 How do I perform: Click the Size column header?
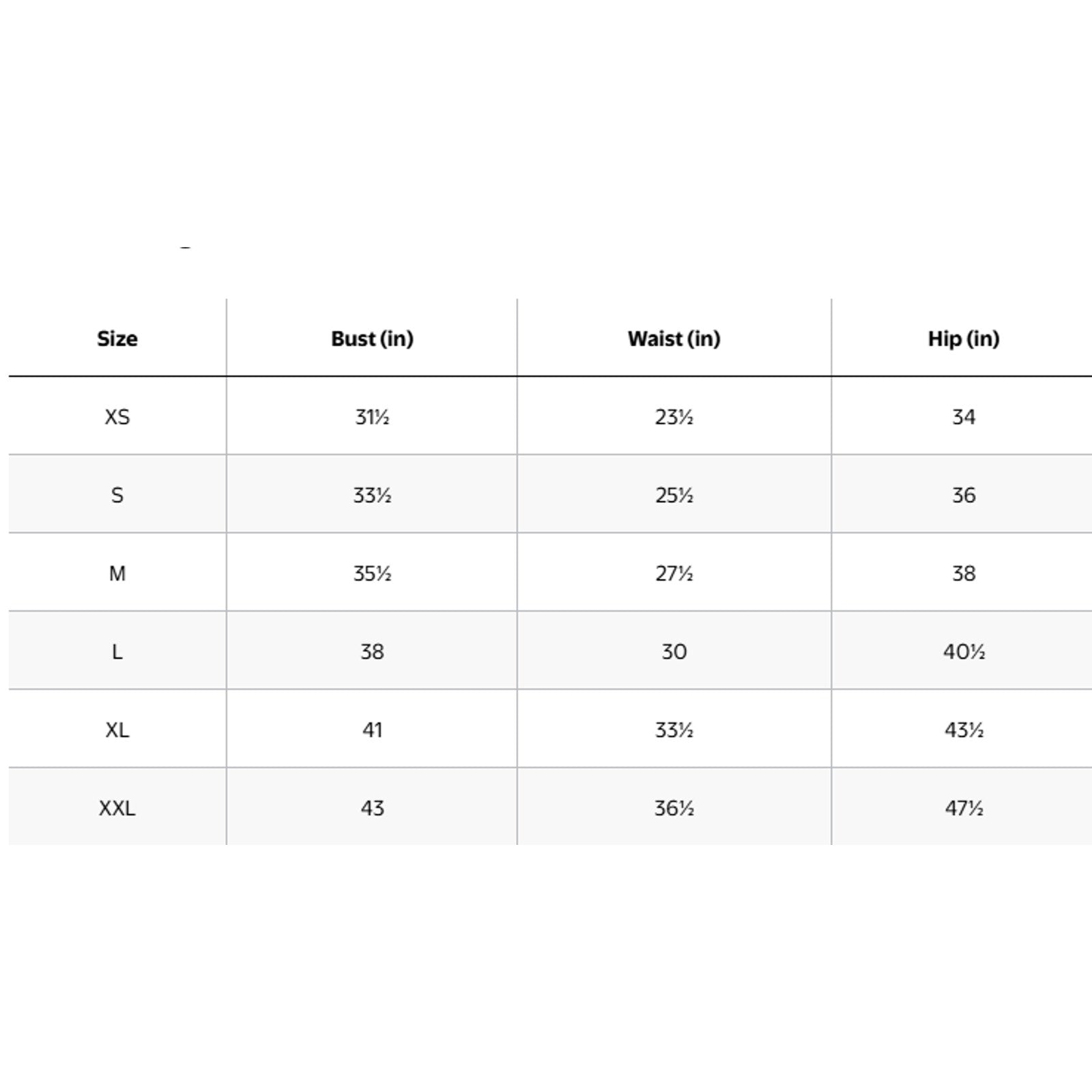point(117,339)
